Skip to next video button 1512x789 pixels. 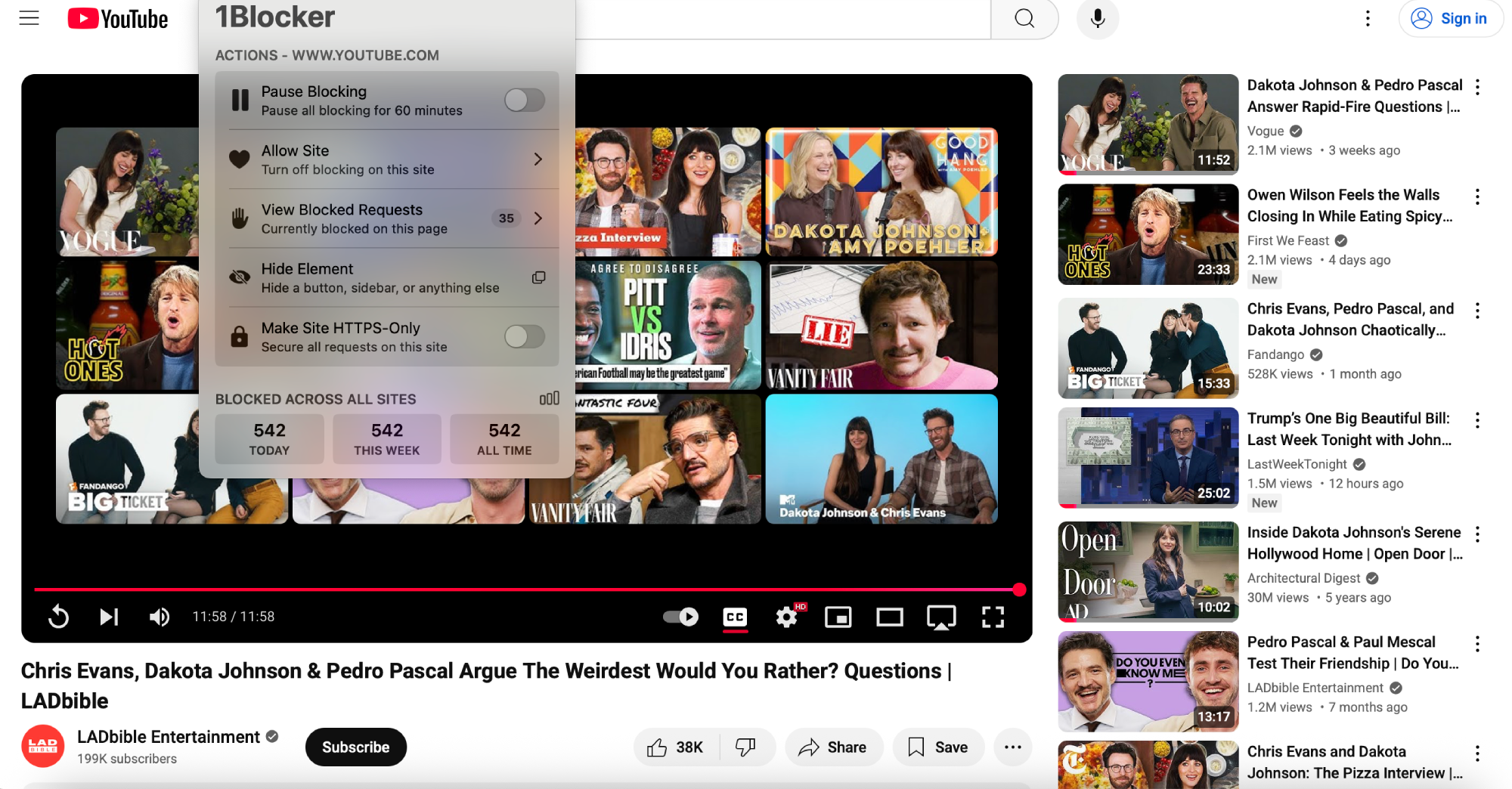pos(109,617)
